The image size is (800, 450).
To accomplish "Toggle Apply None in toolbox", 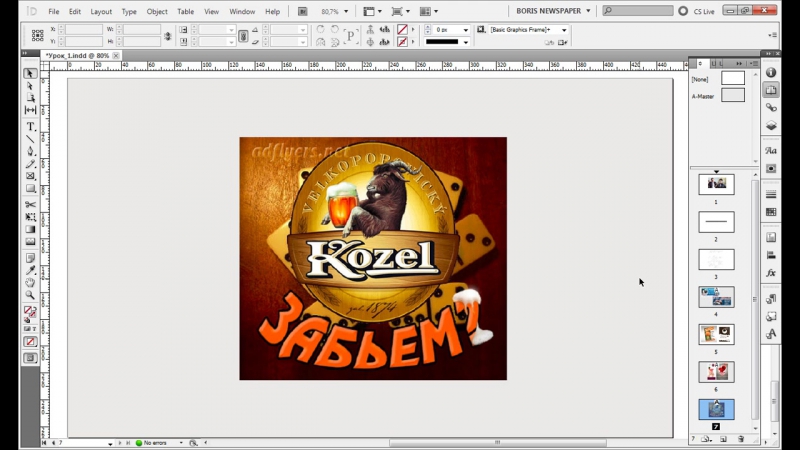I will [x=30, y=342].
